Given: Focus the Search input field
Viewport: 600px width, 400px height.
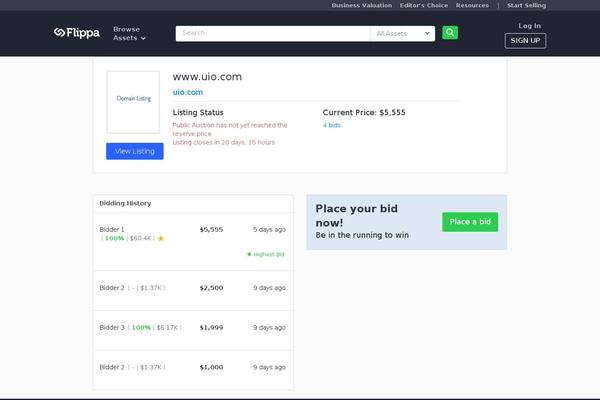Looking at the screenshot, I should click(x=272, y=34).
